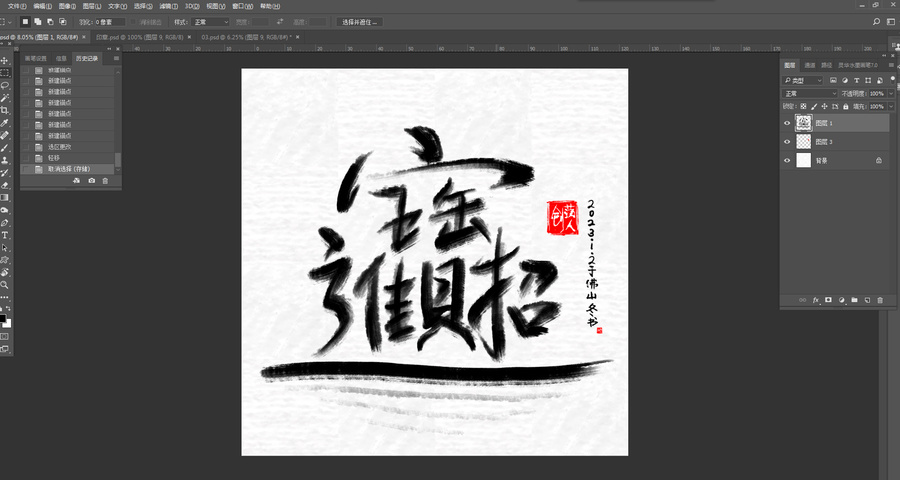Select the History Brush tool
Viewport: 900px width, 480px height.
pyautogui.click(x=5, y=173)
